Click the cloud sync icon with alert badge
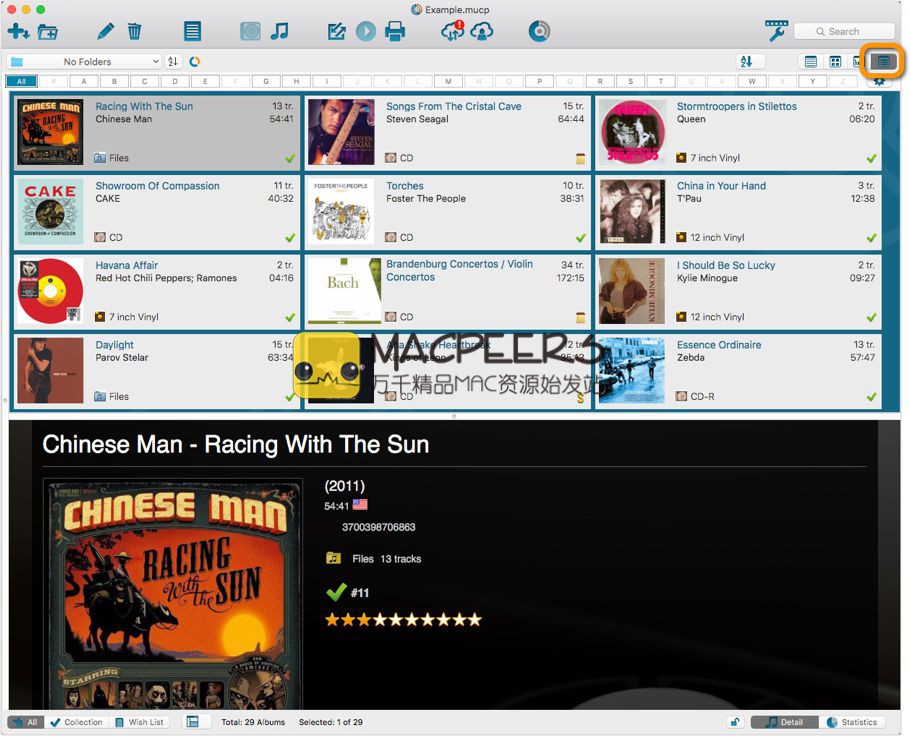This screenshot has width=910, height=736. point(453,31)
